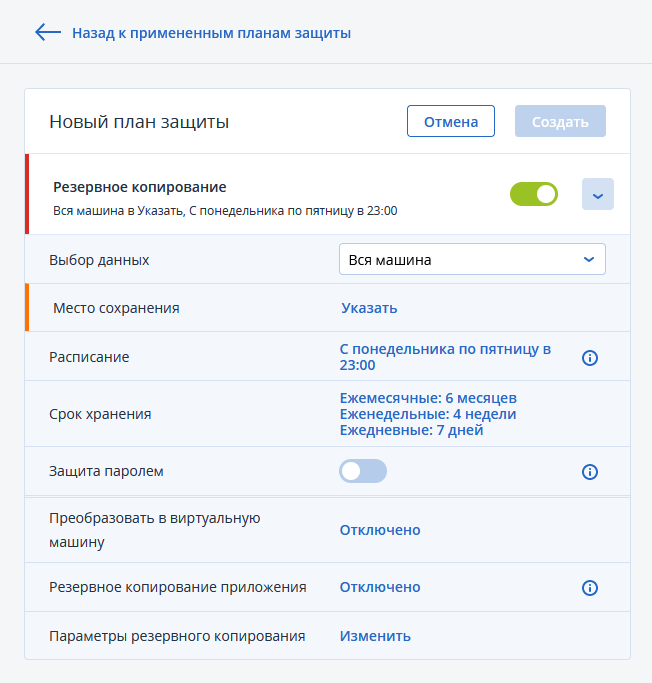Click Указать to set backup location
Viewport: 652px width, 683px height.
[x=369, y=308]
